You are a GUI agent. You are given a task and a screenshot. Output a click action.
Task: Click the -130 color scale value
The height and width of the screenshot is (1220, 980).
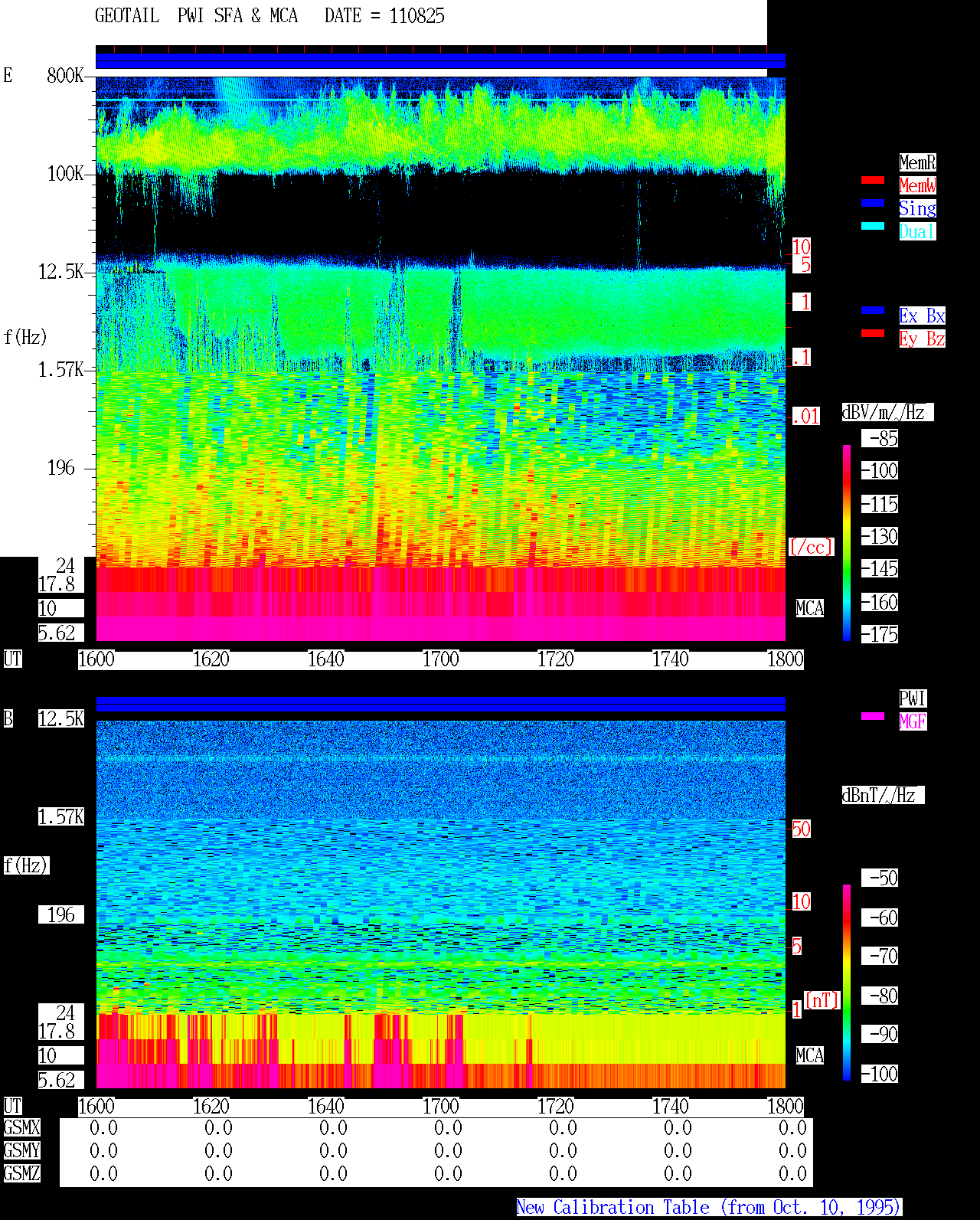coord(881,536)
